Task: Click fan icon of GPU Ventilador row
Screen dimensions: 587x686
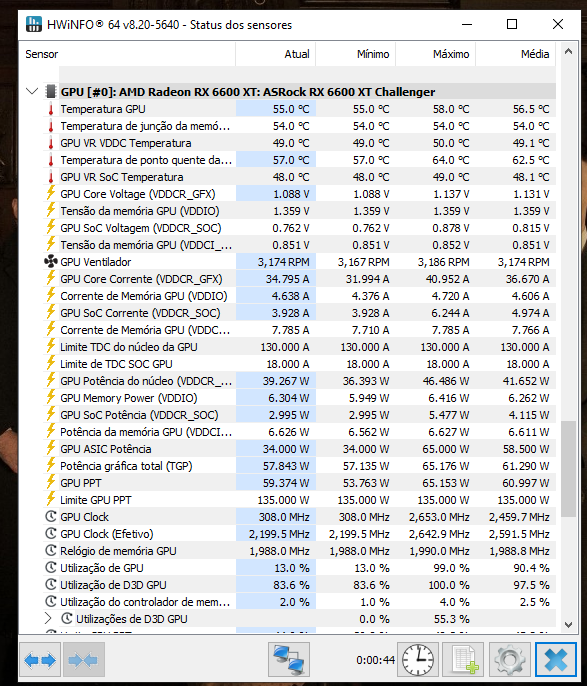Action: (51, 262)
